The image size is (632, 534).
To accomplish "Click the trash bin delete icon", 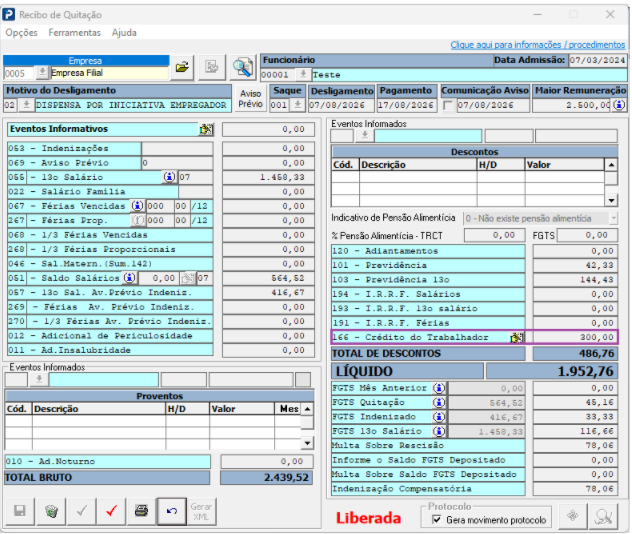I will 51,511.
